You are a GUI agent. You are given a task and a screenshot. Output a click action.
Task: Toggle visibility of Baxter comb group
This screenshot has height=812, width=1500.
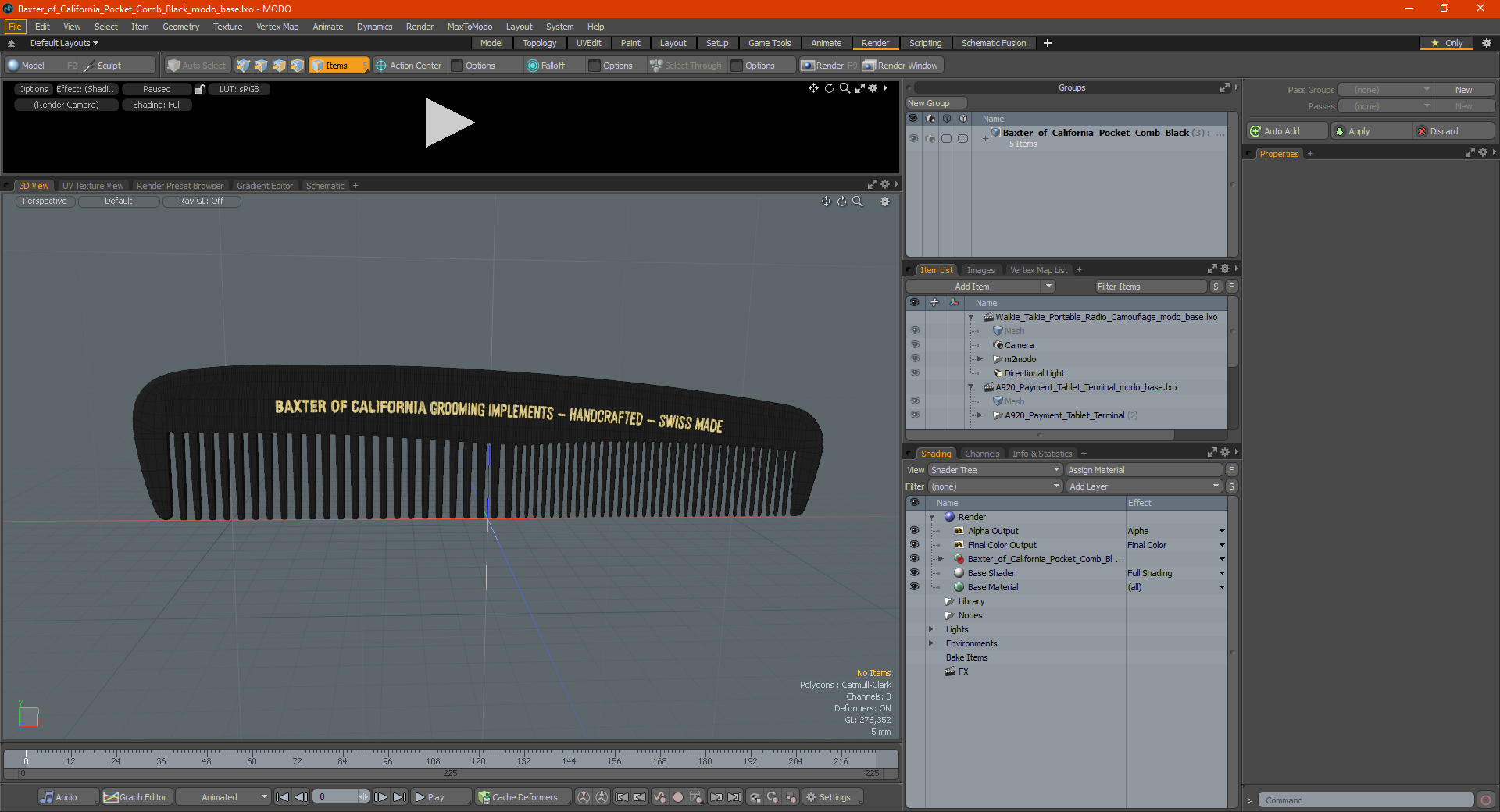tap(913, 138)
